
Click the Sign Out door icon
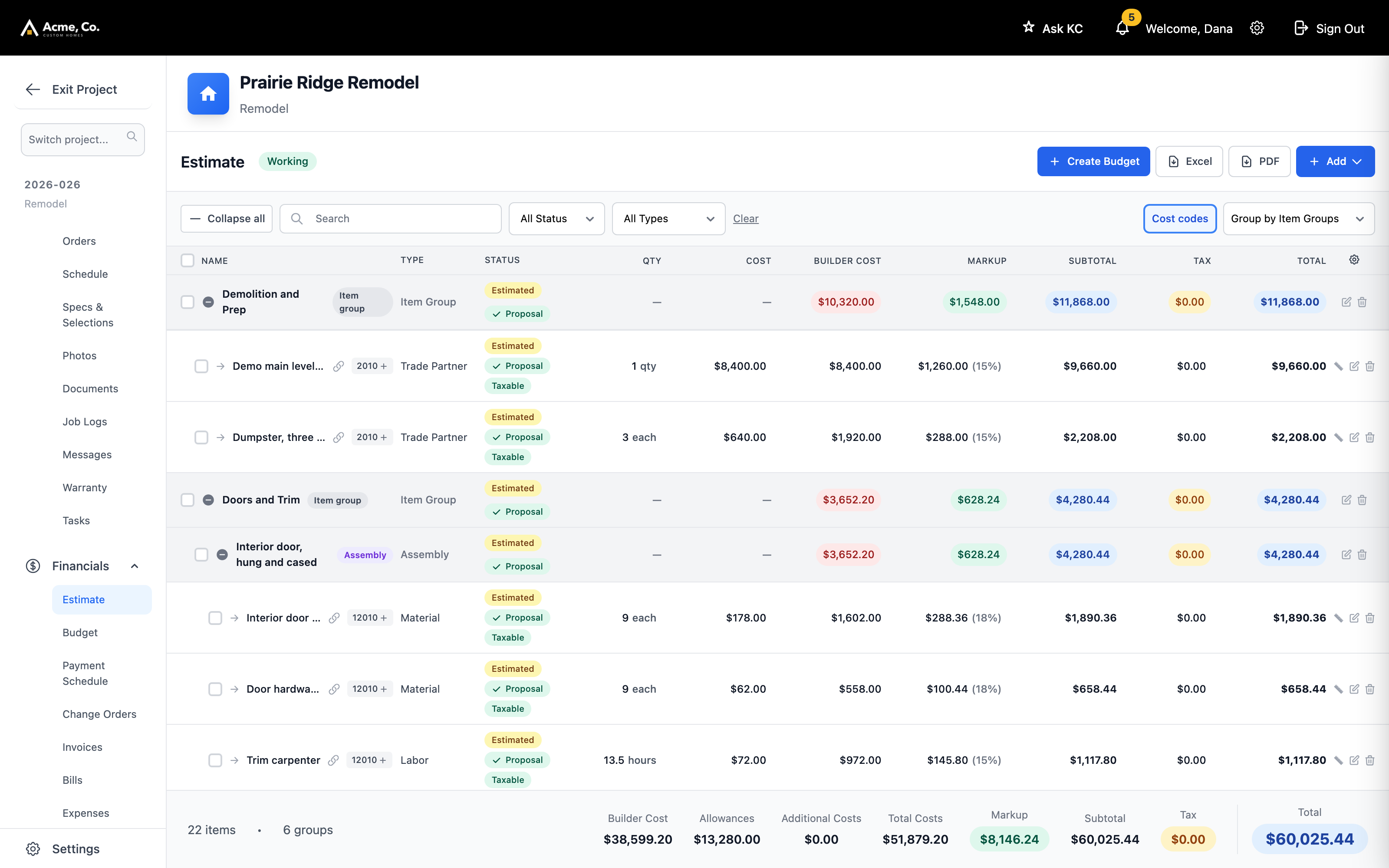[1300, 28]
